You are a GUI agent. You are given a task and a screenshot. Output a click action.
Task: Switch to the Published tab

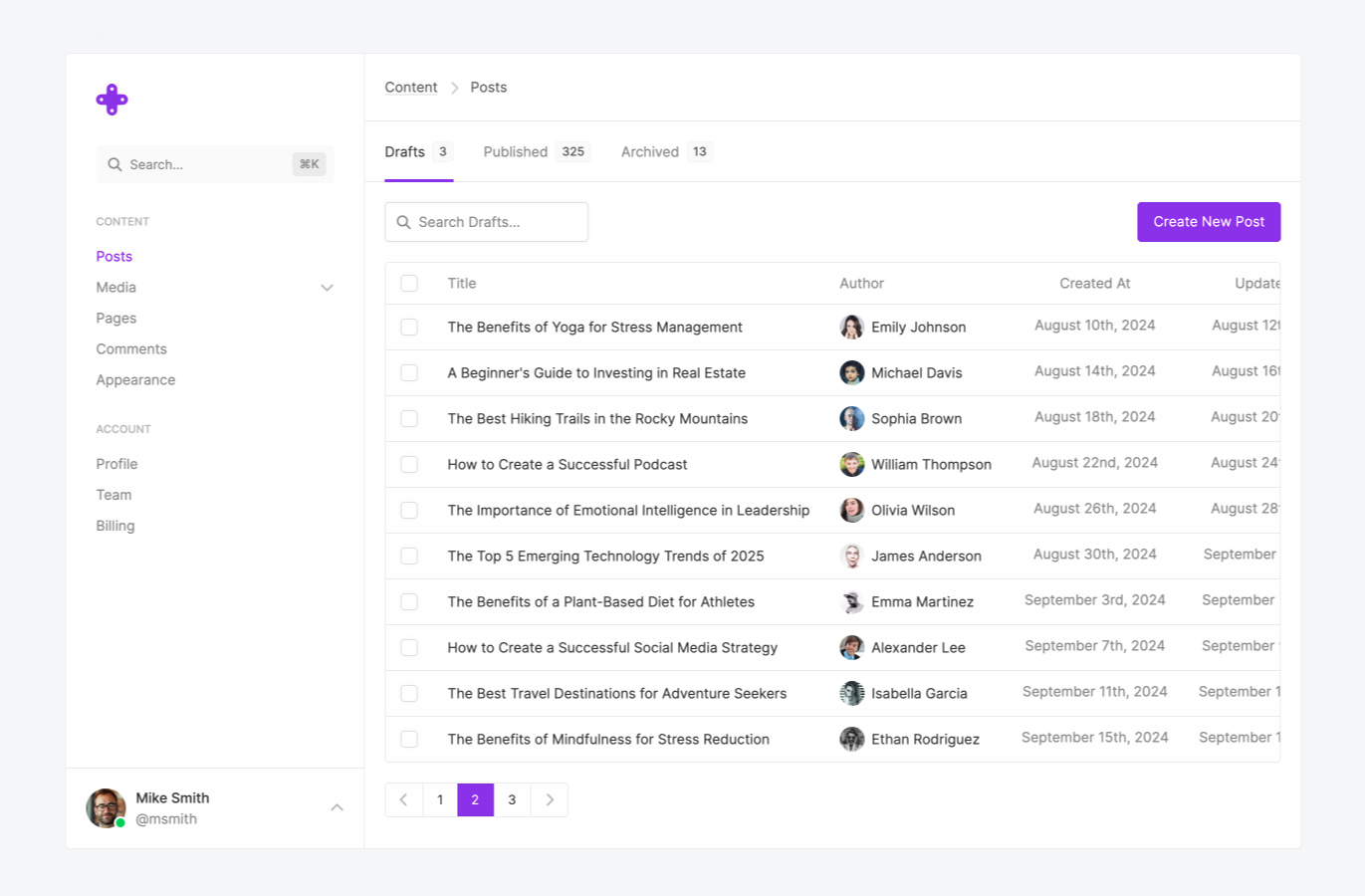point(515,151)
